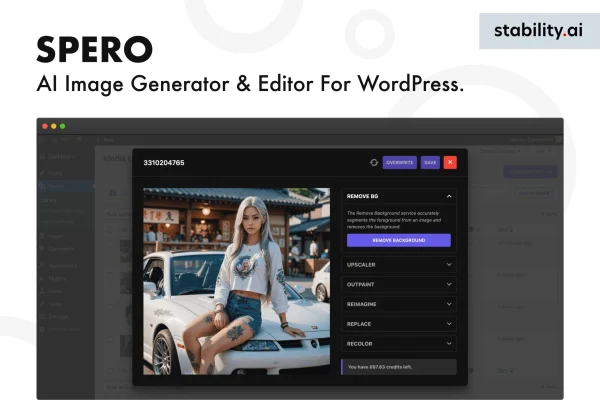Sort by the top Date column header
Image resolution: width=600 pixels, height=400 pixels.
tap(504, 230)
